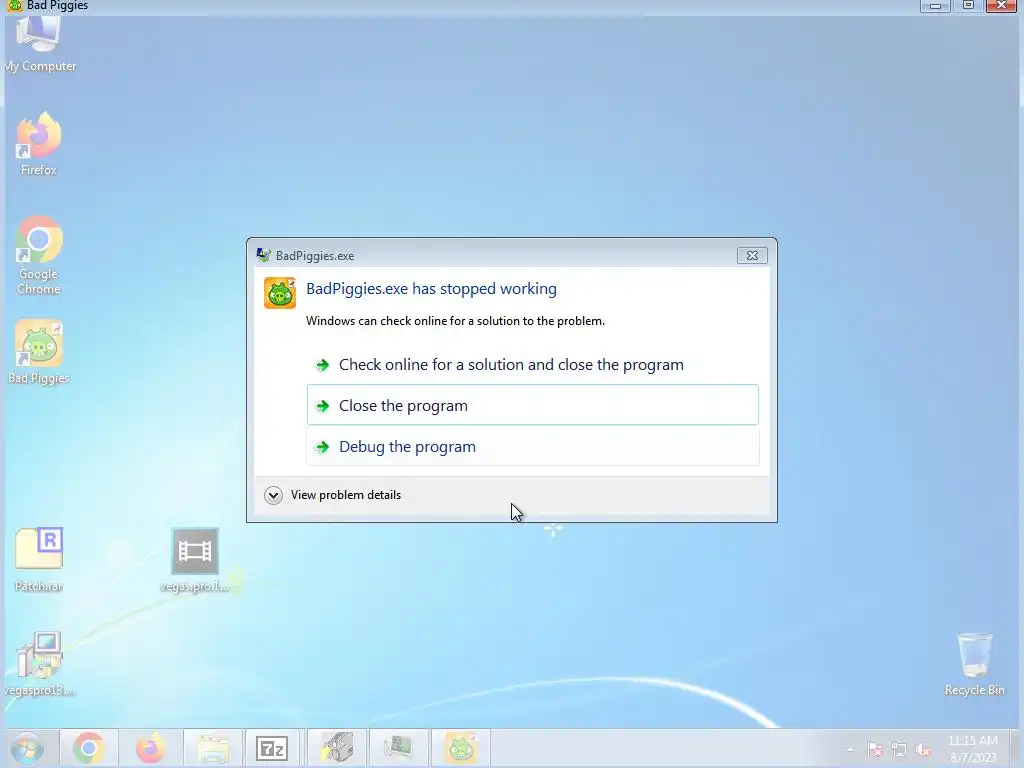Expand View problem details chevron
This screenshot has width=1024, height=768.
273,495
